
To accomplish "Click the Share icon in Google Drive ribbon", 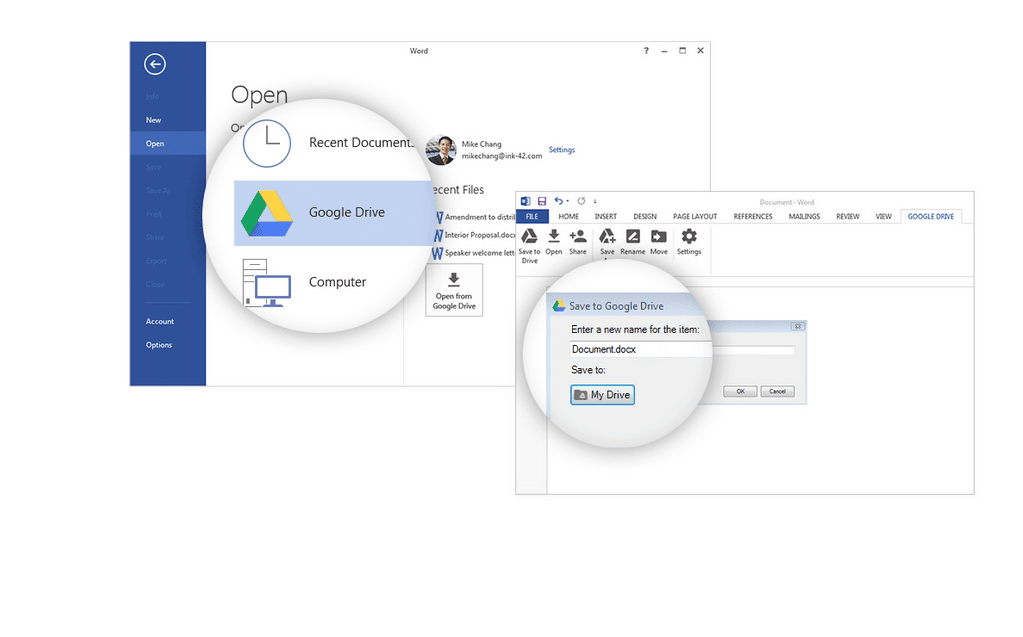I will point(578,237).
